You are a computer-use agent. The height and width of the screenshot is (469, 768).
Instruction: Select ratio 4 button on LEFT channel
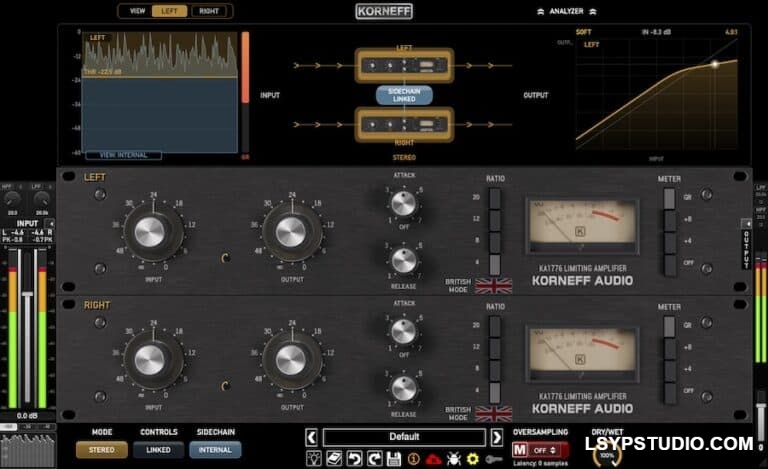[495, 263]
